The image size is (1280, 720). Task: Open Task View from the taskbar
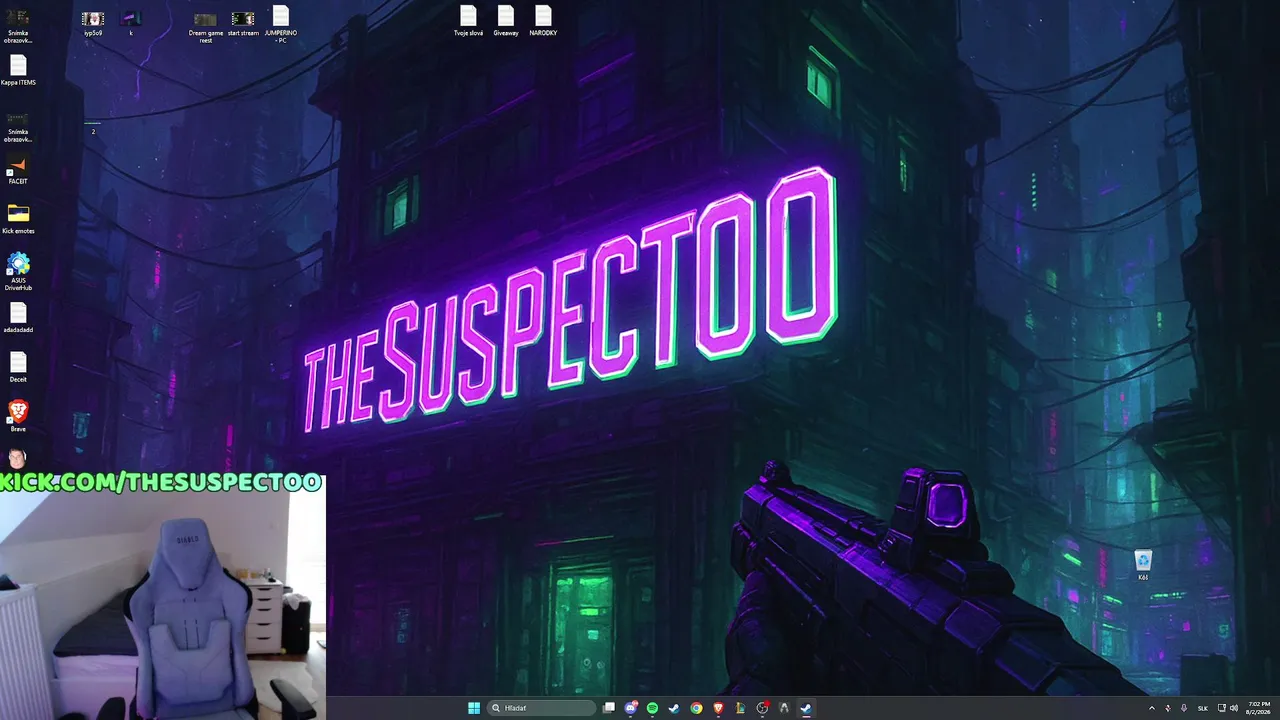(609, 708)
